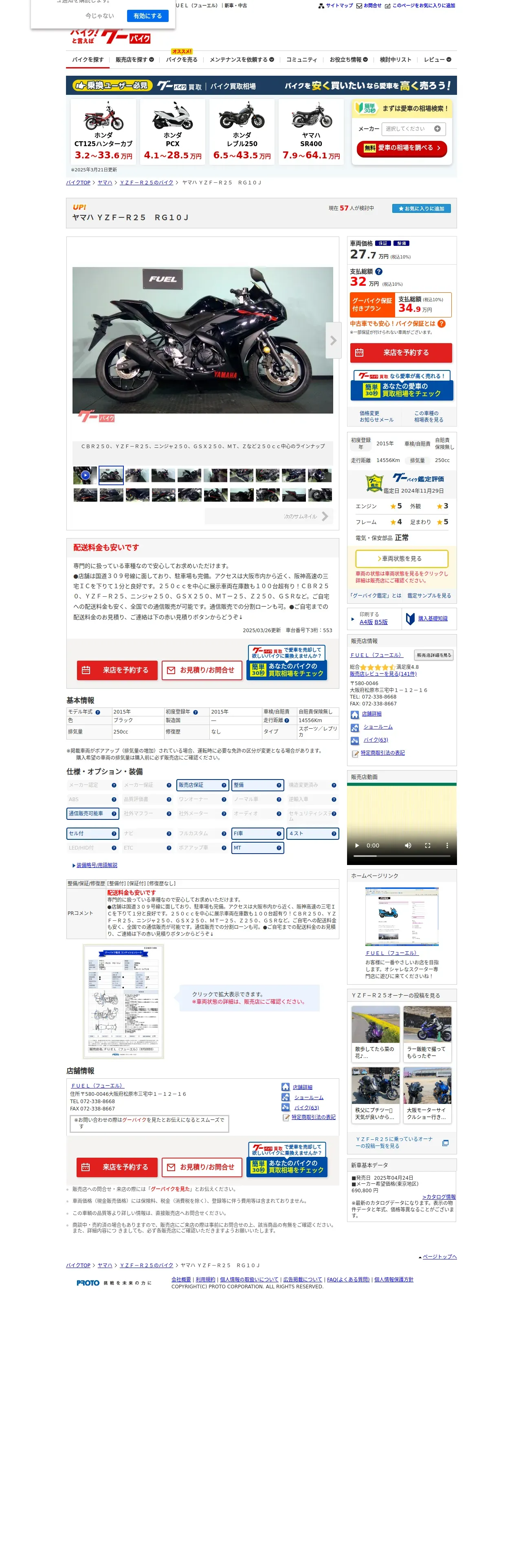Viewport: 523px width, 1568px height.
Task: Click the お気に入りに追加 blue button
Action: coord(421,208)
